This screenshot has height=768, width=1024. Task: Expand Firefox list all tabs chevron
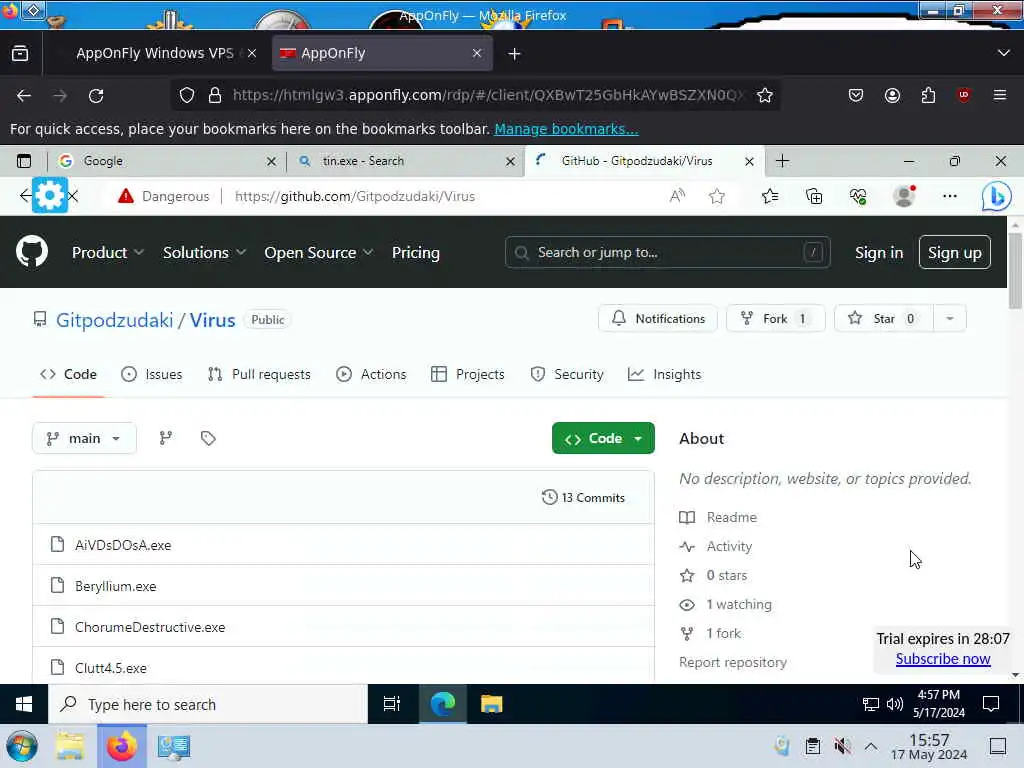click(1003, 53)
